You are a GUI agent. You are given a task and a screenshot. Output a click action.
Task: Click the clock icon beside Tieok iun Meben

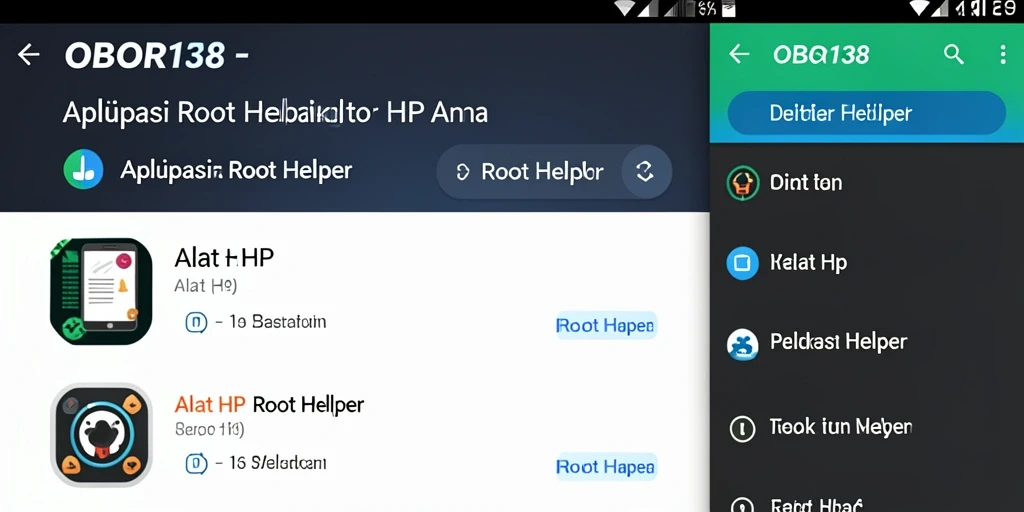(x=742, y=428)
